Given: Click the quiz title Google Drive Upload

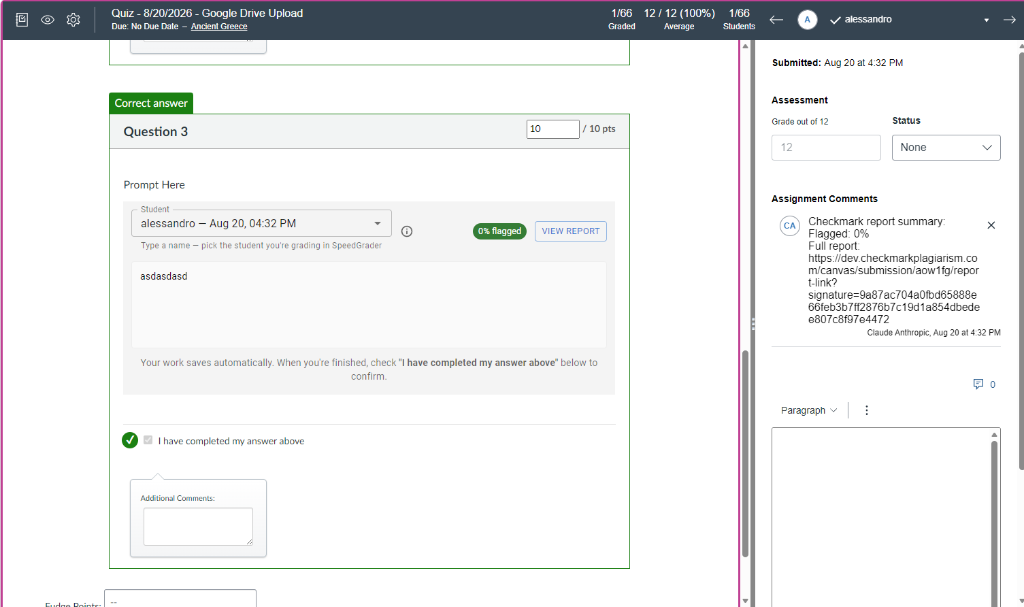Looking at the screenshot, I should point(207,13).
